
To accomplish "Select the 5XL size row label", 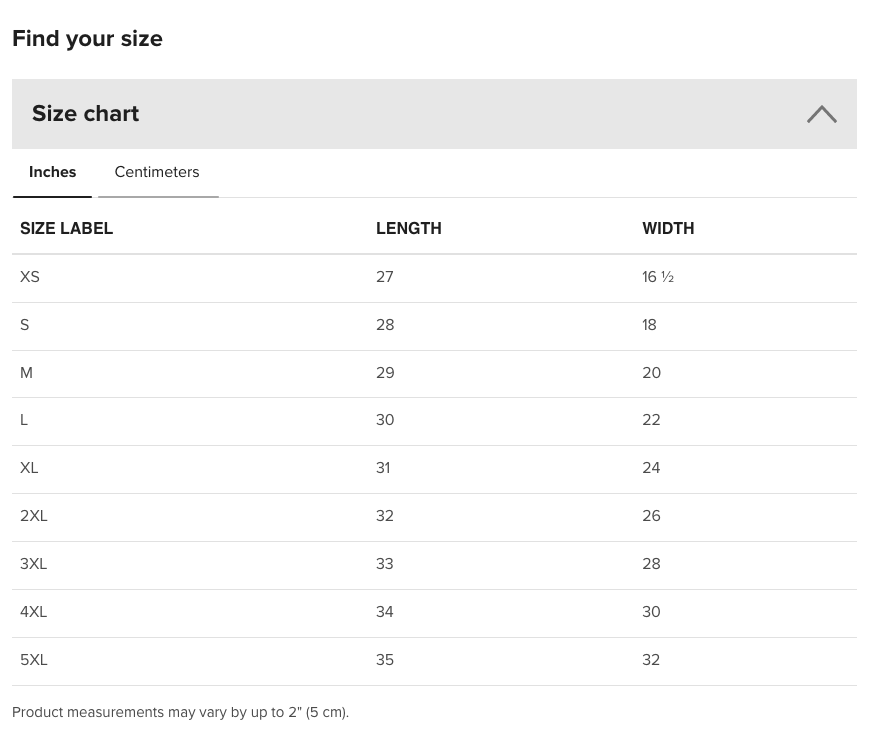I will pos(33,660).
